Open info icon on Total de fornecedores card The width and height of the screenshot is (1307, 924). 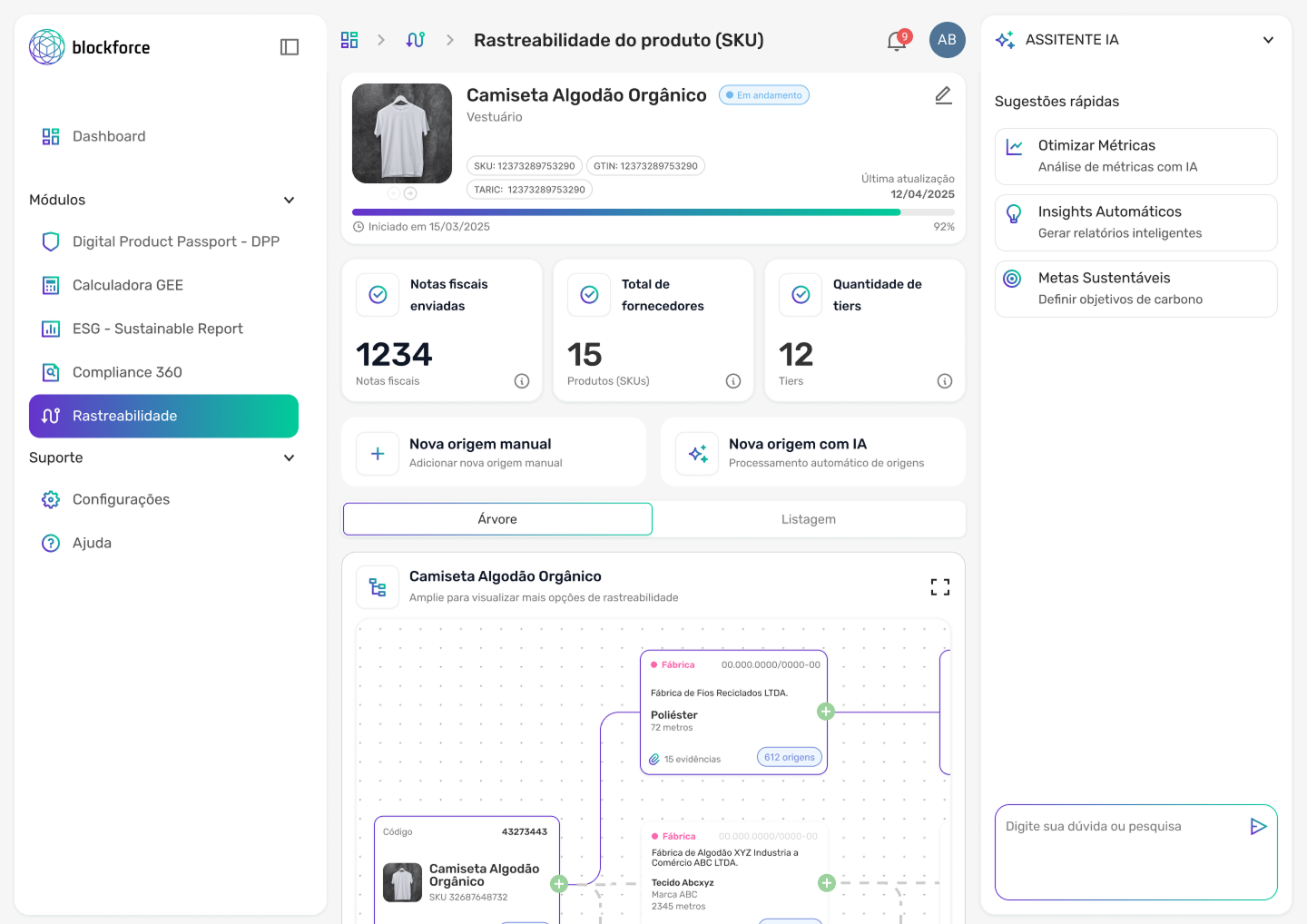tap(733, 381)
